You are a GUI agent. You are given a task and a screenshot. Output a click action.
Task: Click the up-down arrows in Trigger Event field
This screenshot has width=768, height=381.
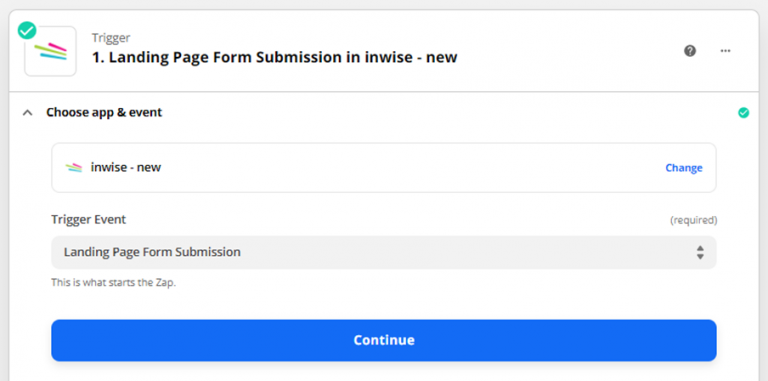tap(700, 252)
